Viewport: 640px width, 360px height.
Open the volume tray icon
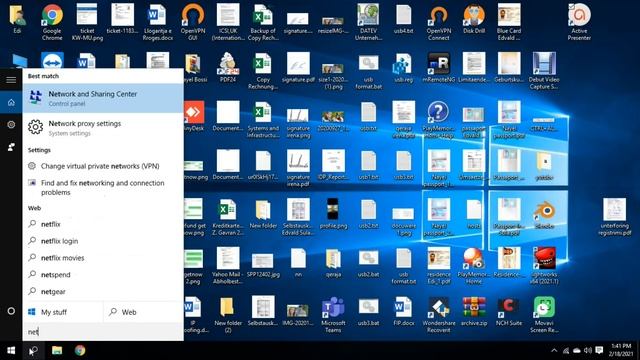[587, 351]
